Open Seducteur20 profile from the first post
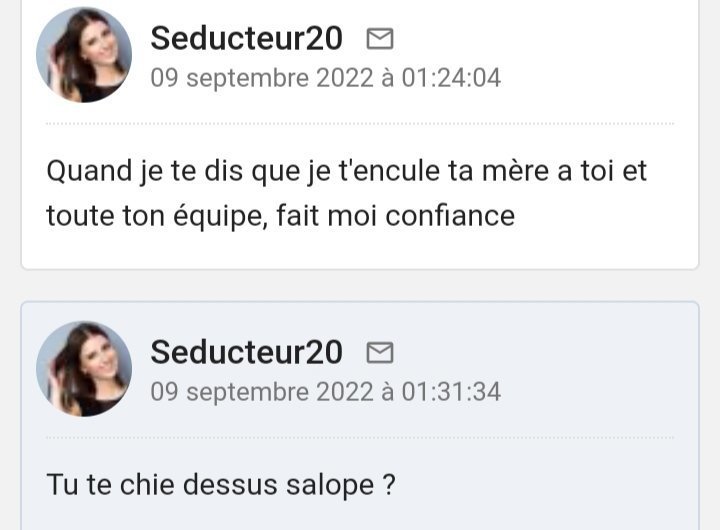The height and width of the screenshot is (530, 720). tap(246, 39)
